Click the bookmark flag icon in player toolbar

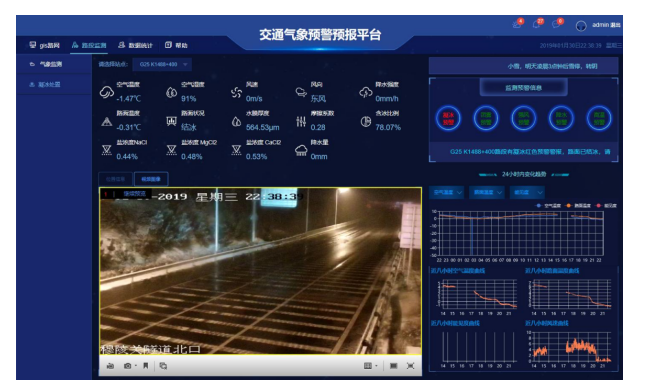[x=146, y=366]
